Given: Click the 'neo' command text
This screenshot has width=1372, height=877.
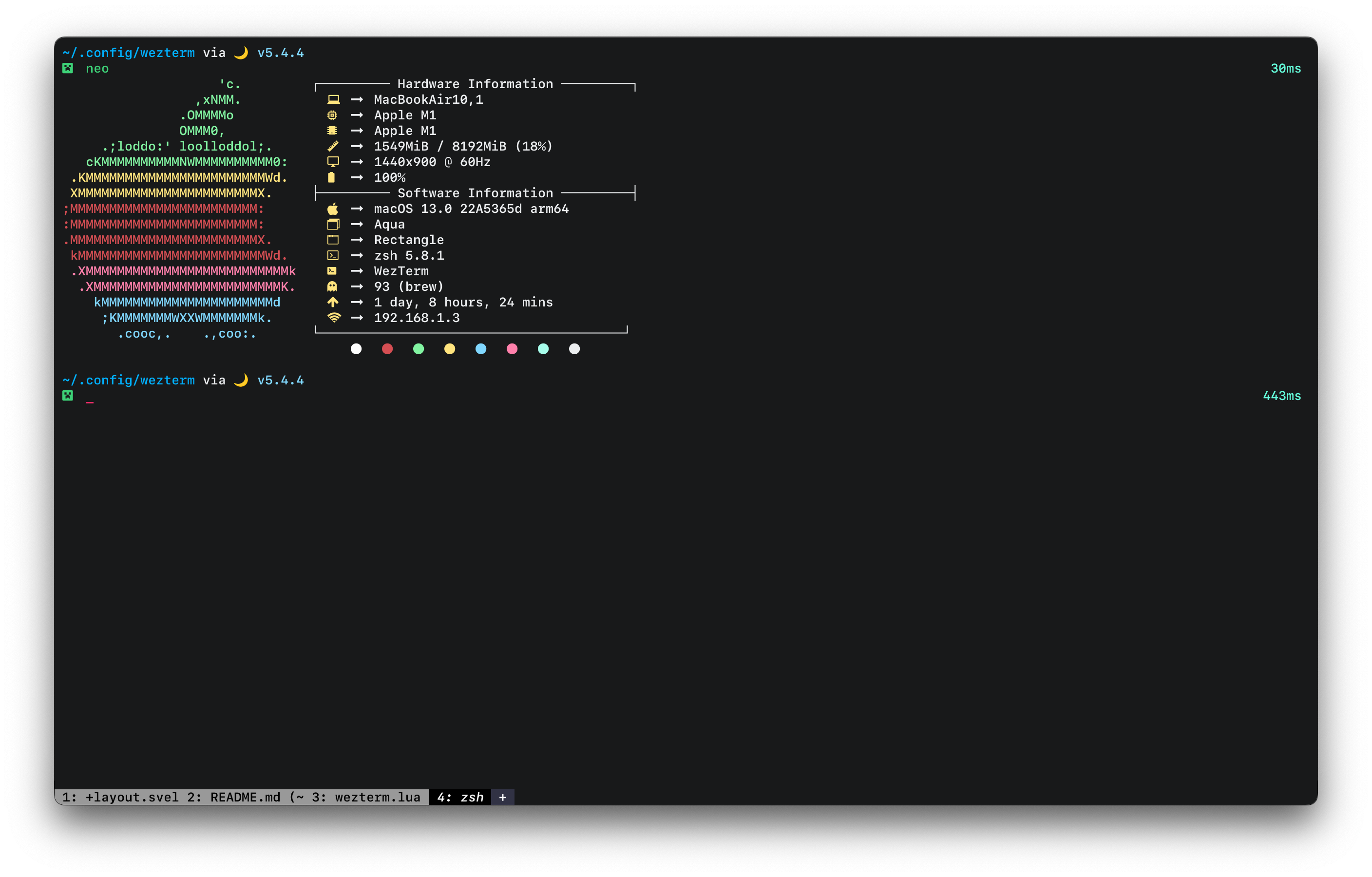Looking at the screenshot, I should pos(97,69).
